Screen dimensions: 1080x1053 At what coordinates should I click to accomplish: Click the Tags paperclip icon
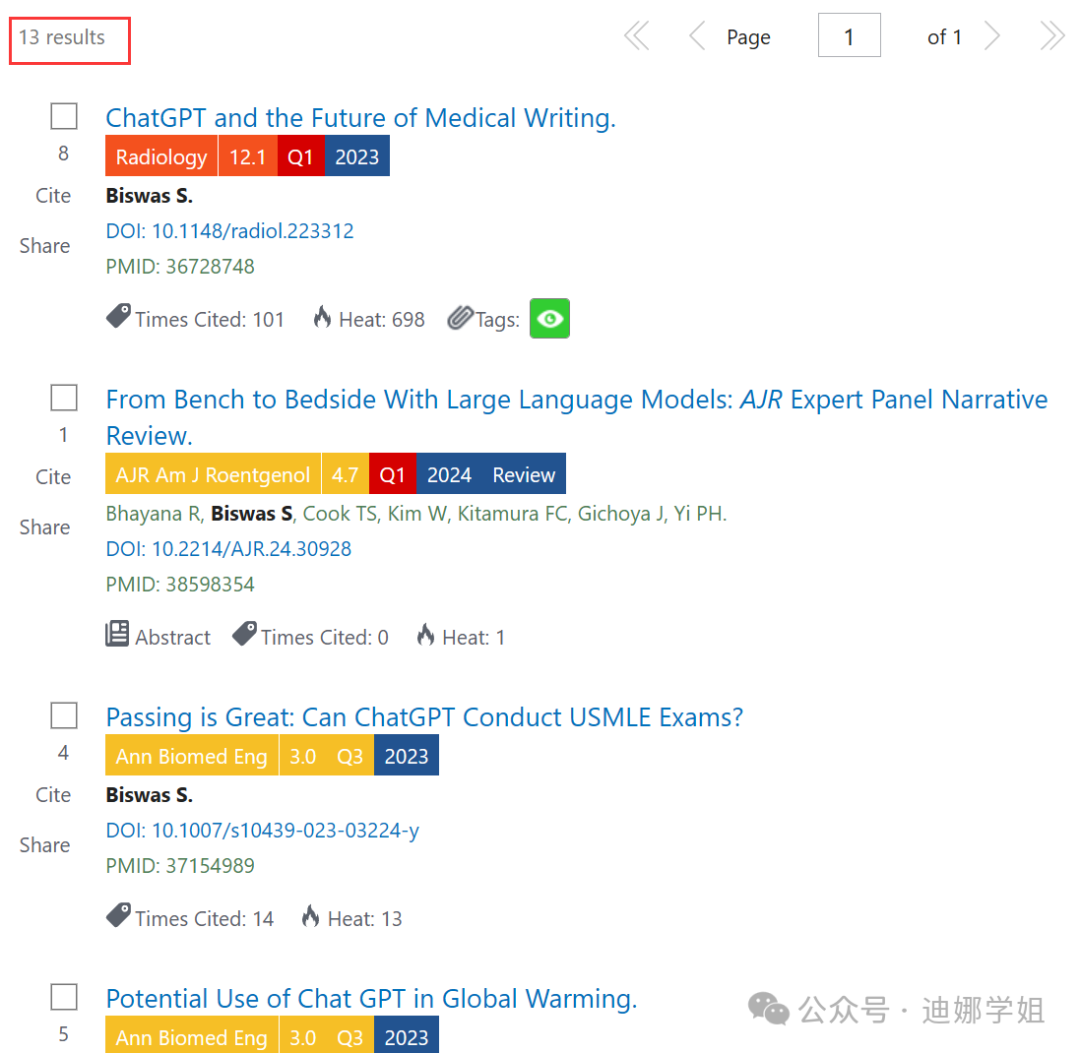[x=460, y=317]
